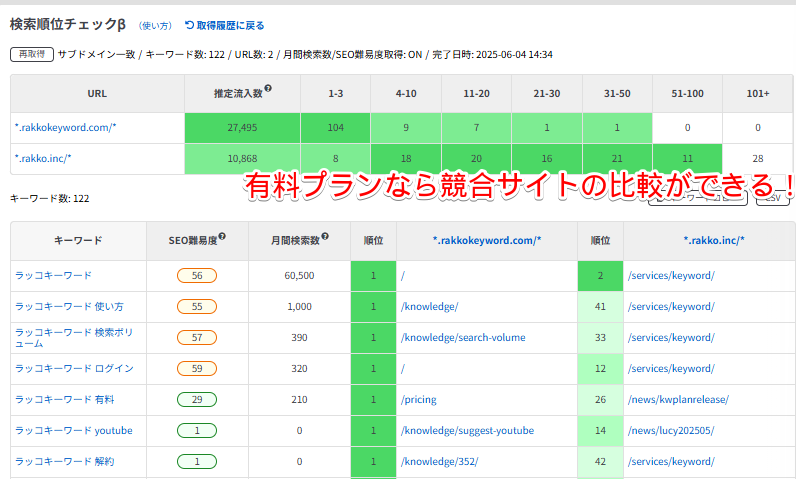This screenshot has height=479, width=809.
Task: Open keyword ラッコキーワード youtube link
Action: tap(74, 430)
